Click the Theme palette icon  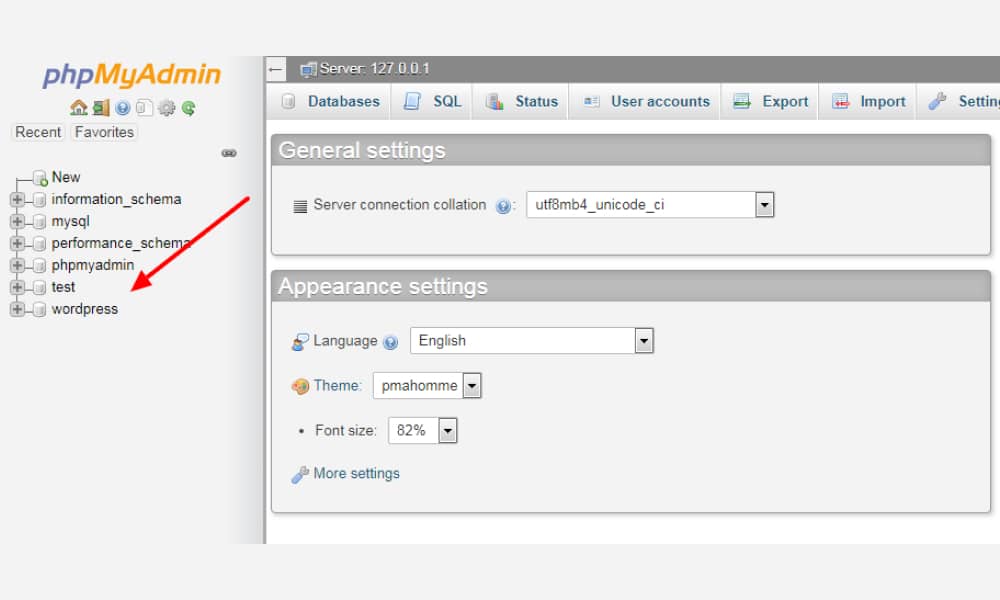(x=300, y=386)
